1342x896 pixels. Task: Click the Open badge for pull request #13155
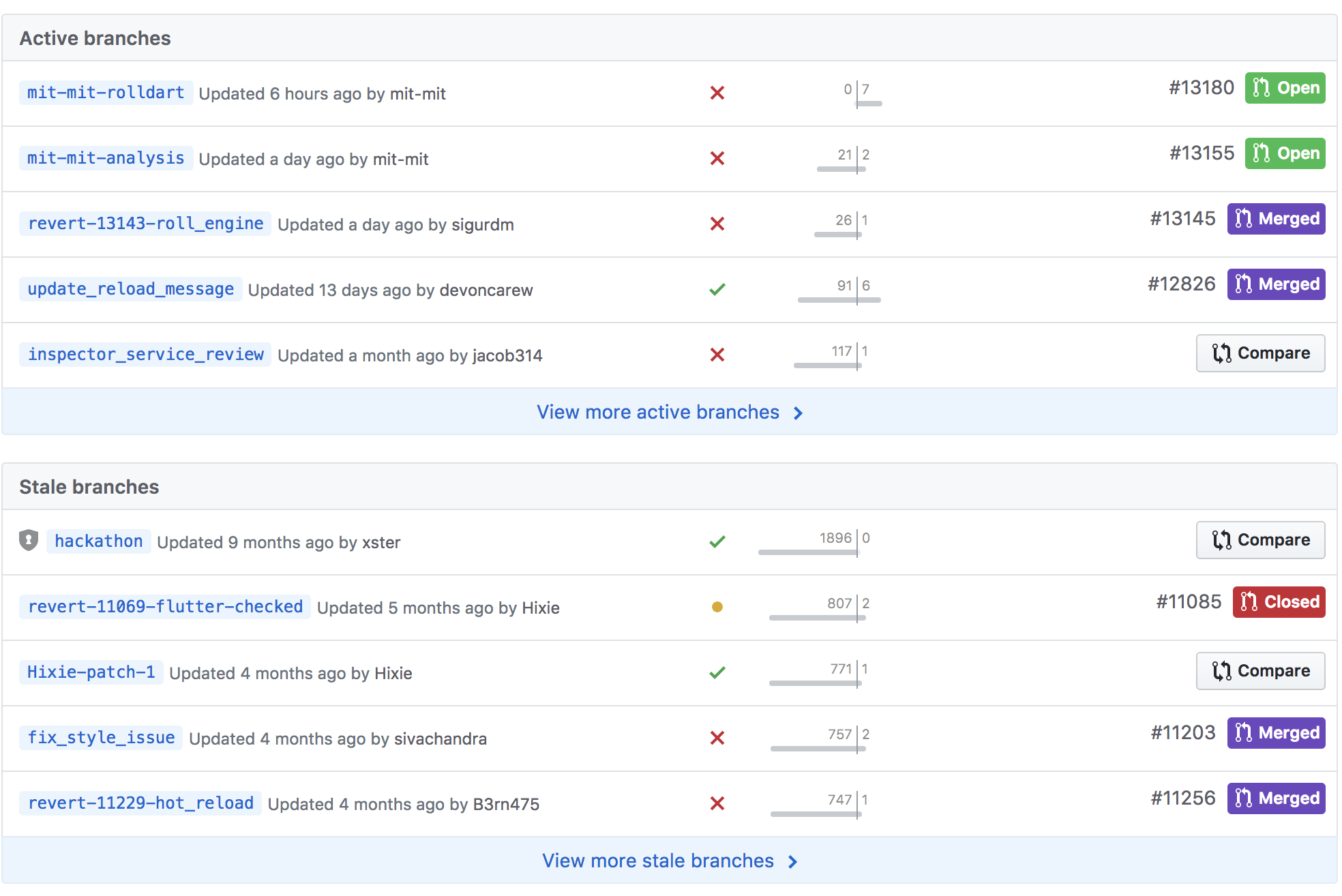(1285, 153)
